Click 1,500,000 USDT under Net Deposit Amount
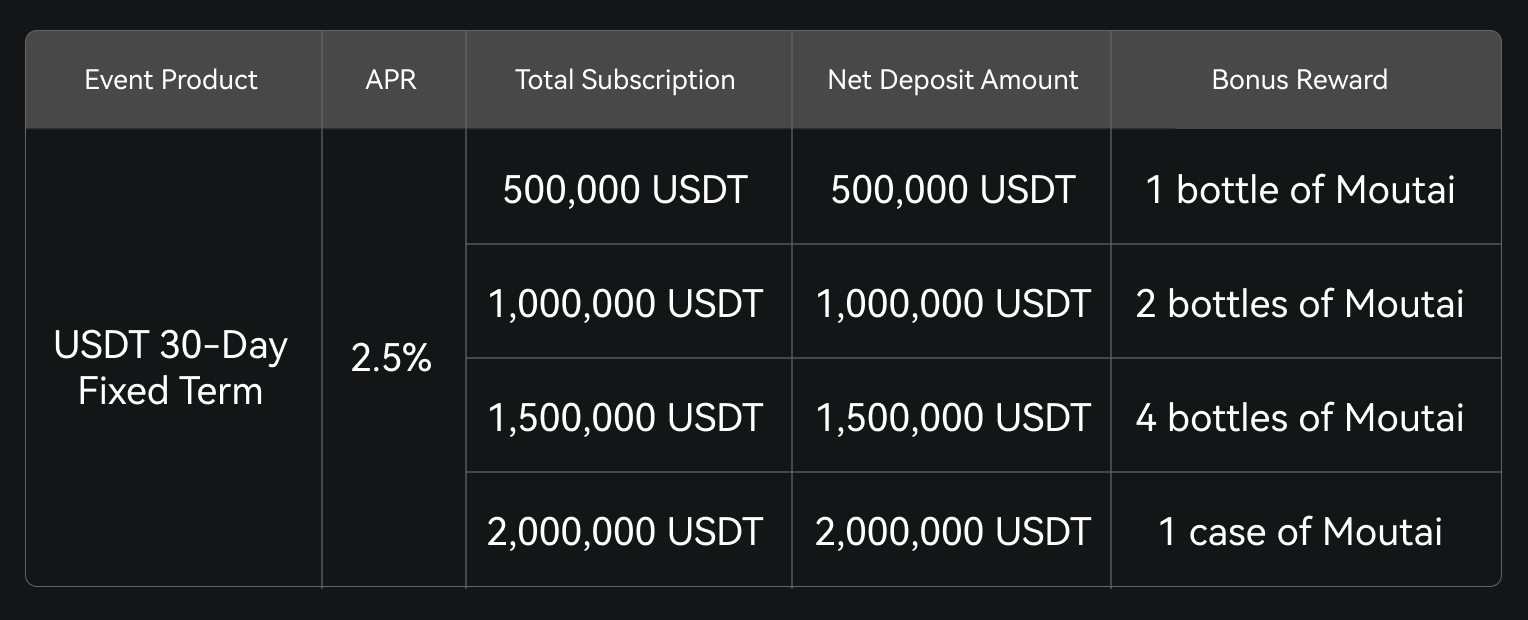The image size is (1528, 620). (x=952, y=417)
